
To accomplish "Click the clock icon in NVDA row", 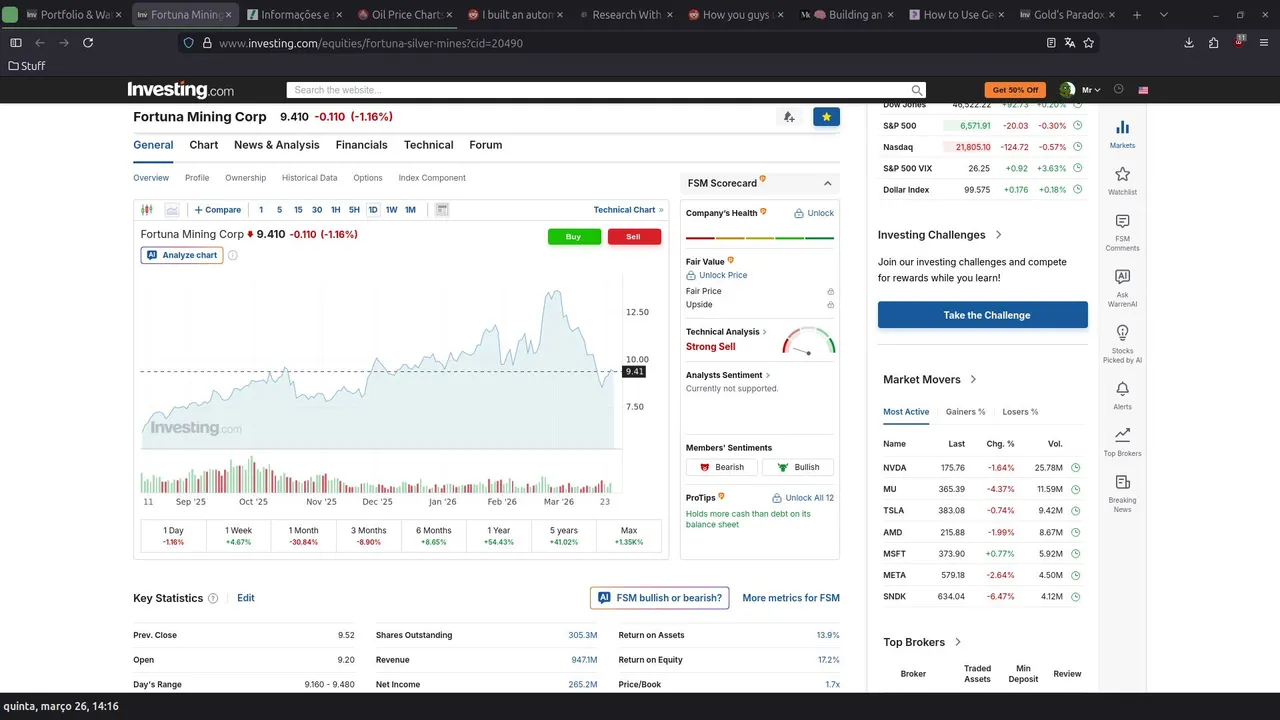I will [1076, 467].
